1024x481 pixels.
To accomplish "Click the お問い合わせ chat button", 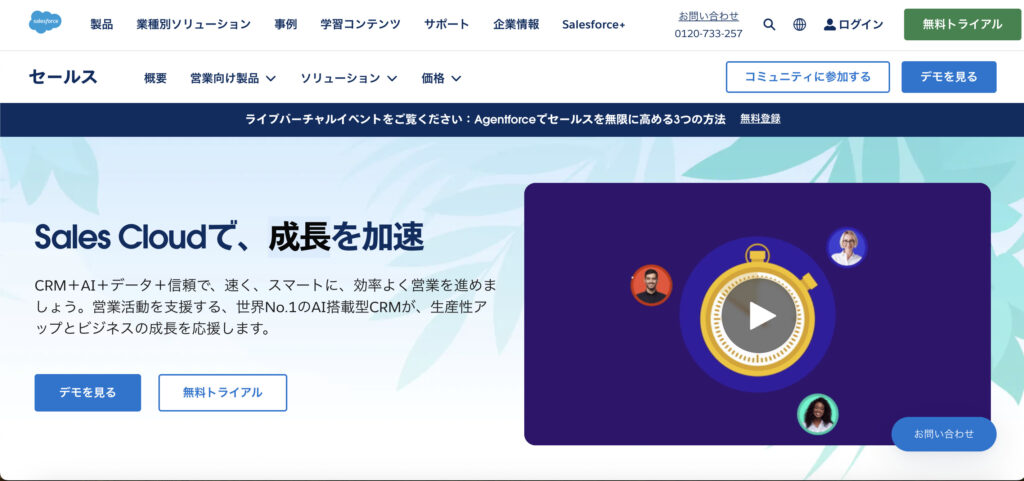I will click(x=944, y=434).
